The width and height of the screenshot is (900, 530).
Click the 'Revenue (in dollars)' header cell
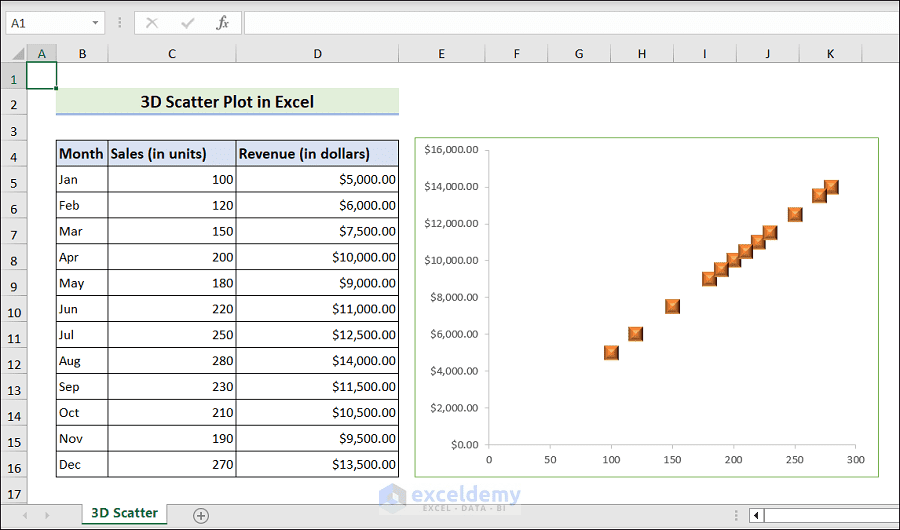(317, 153)
